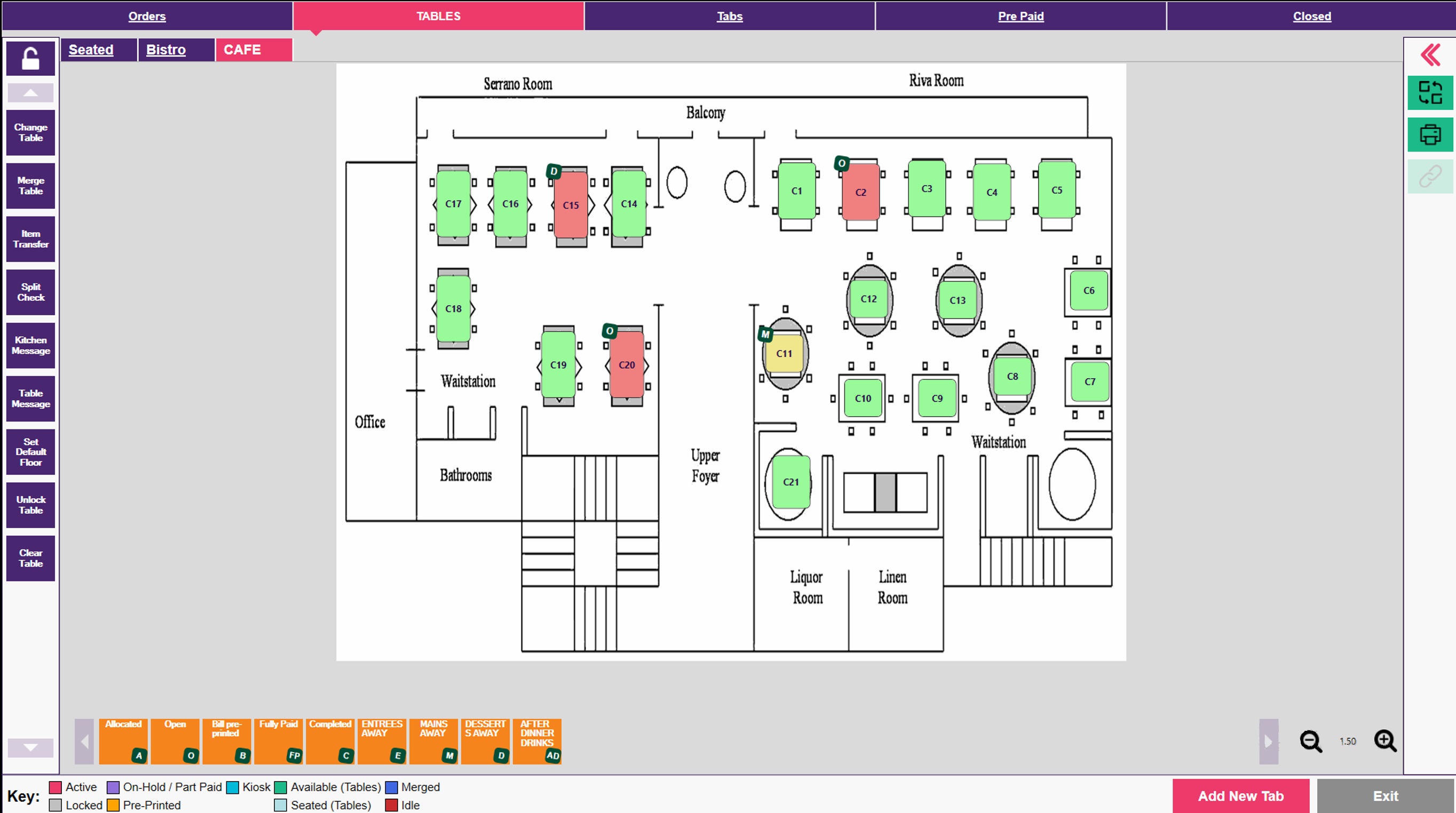Screen dimensions: 1456x813
Task: Select table C4
Action: point(991,192)
